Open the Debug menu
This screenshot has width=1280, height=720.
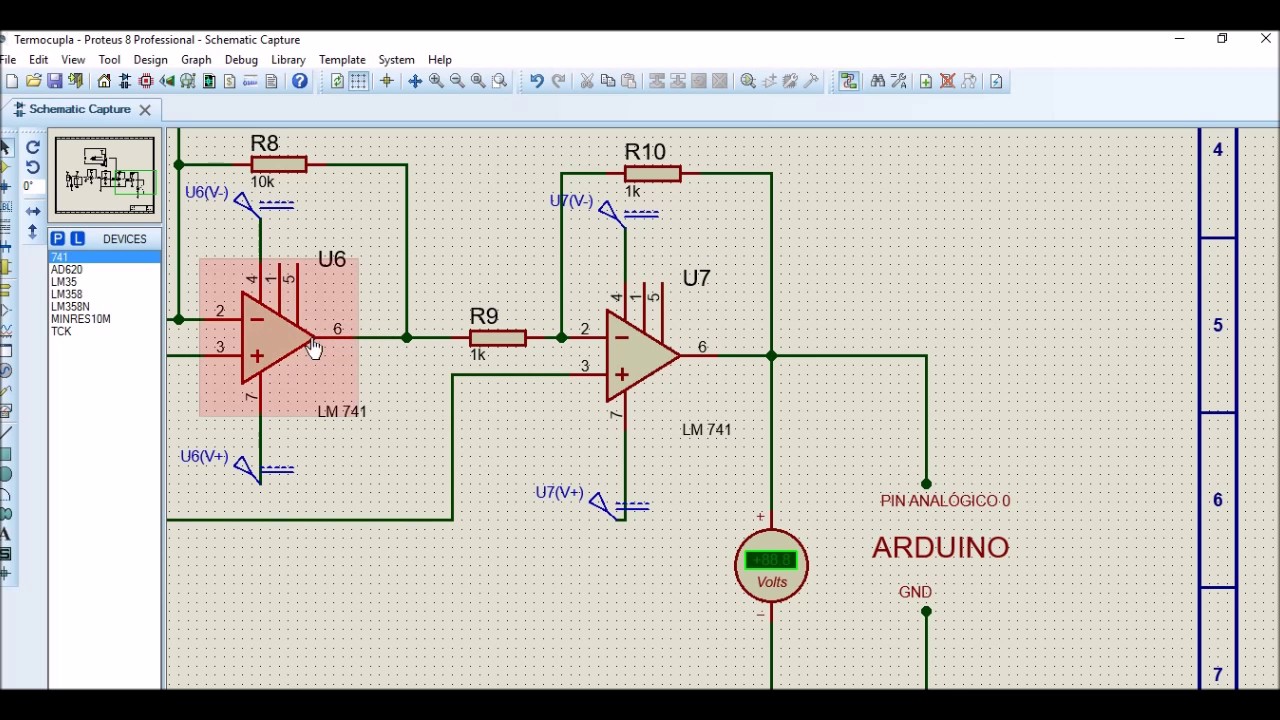tap(241, 60)
